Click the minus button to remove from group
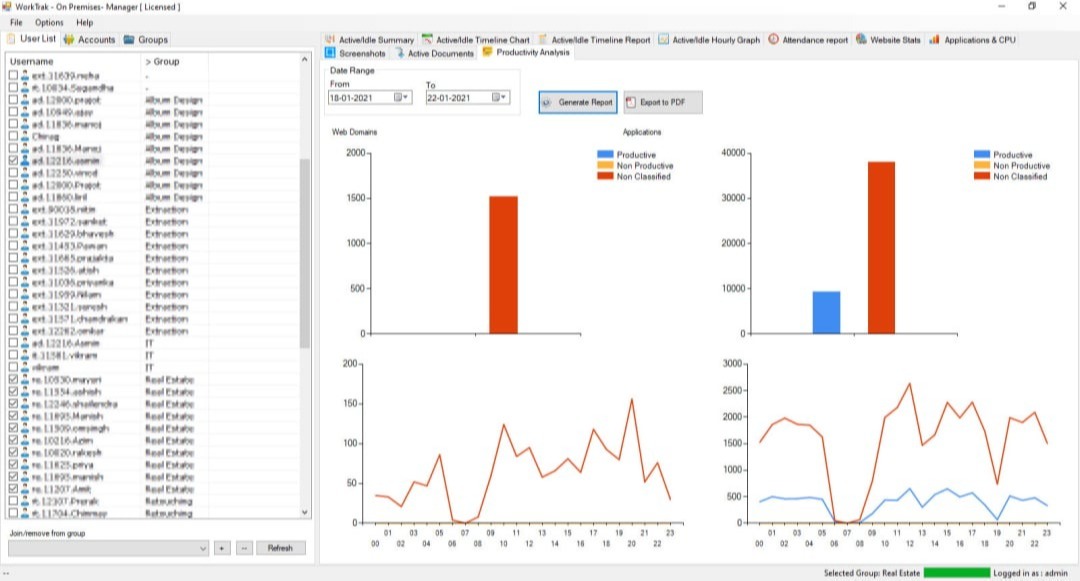 click(244, 548)
